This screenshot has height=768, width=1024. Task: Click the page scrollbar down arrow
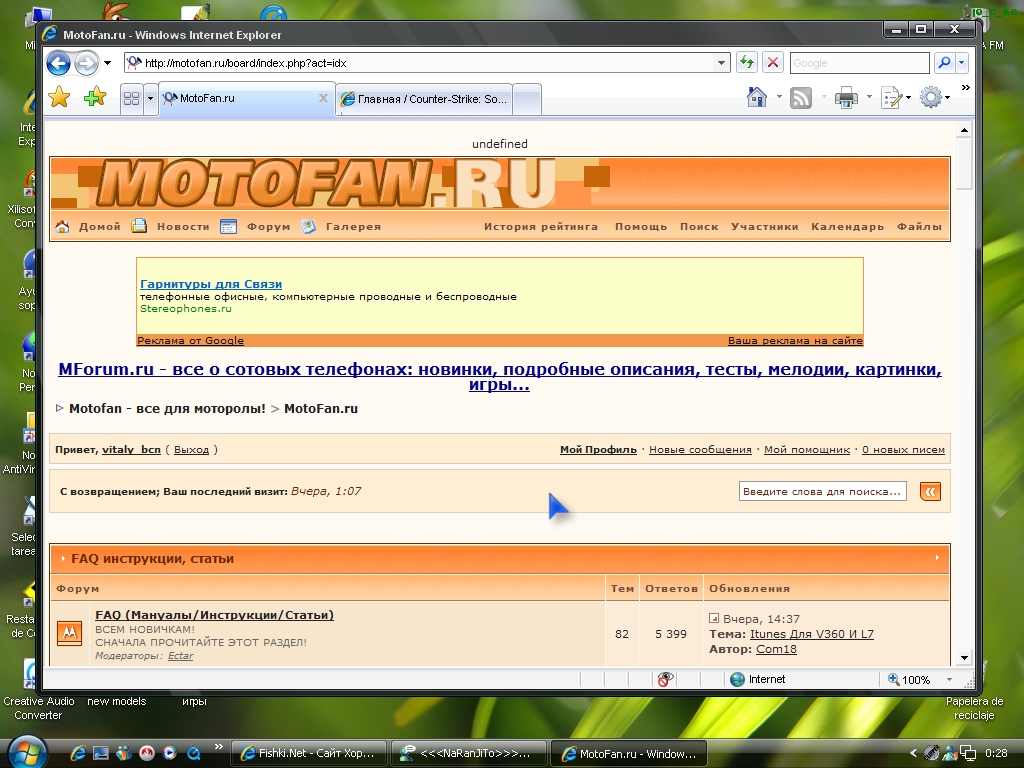click(964, 658)
